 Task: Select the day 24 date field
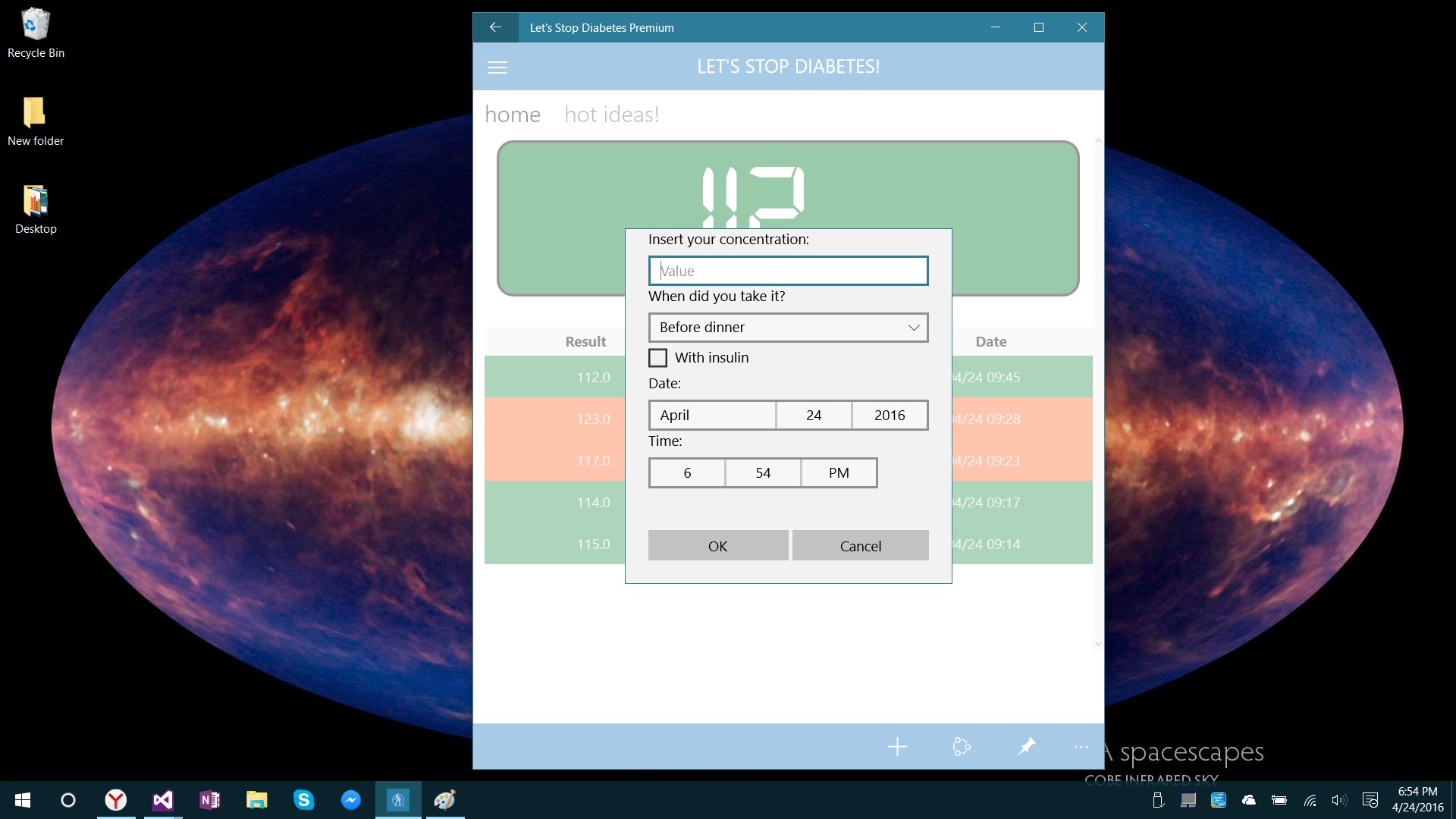814,416
